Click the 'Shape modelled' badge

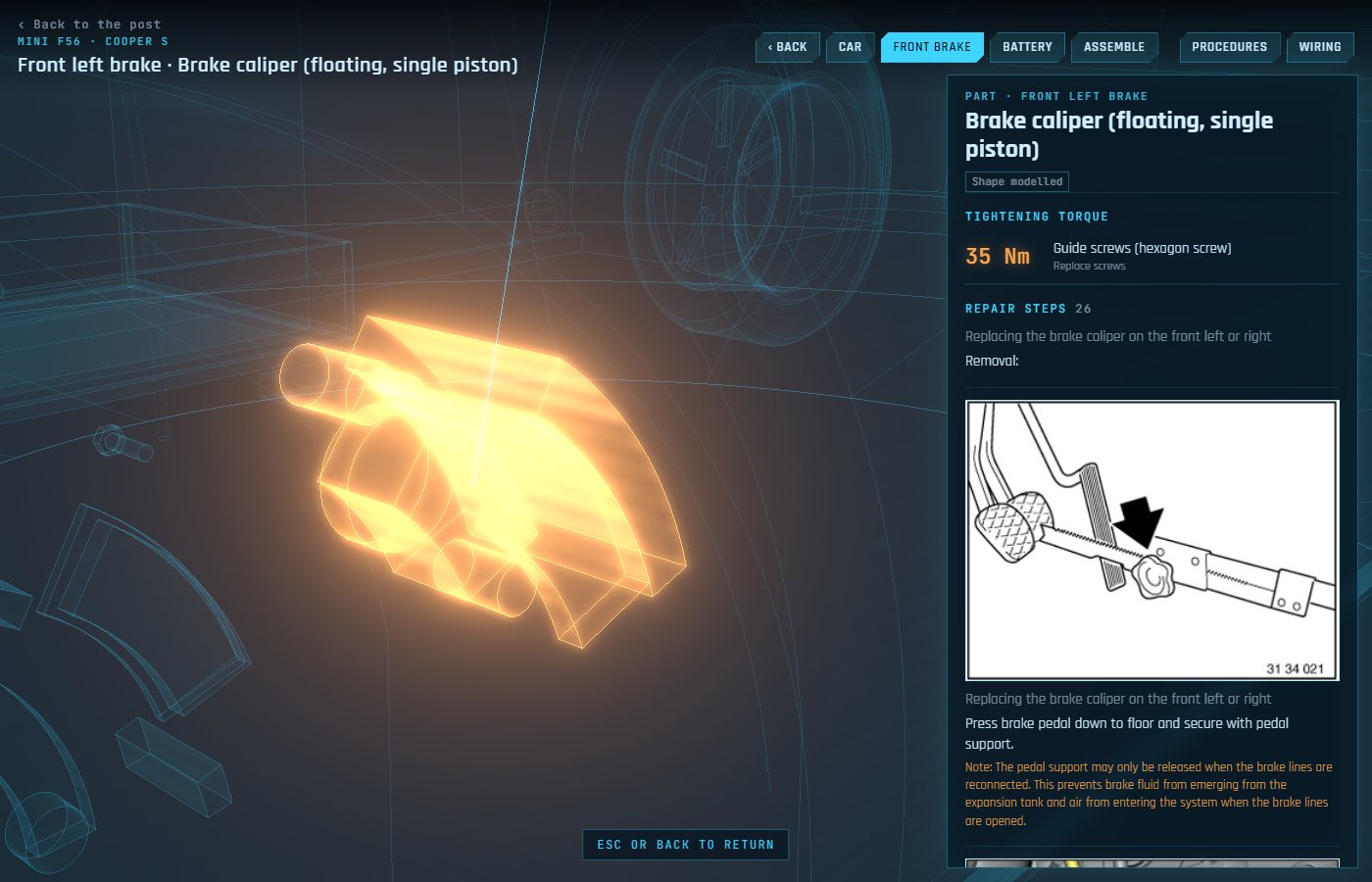1017,181
